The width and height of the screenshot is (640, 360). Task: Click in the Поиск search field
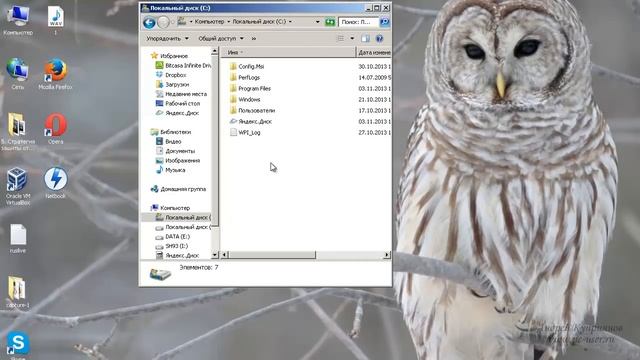click(x=358, y=22)
